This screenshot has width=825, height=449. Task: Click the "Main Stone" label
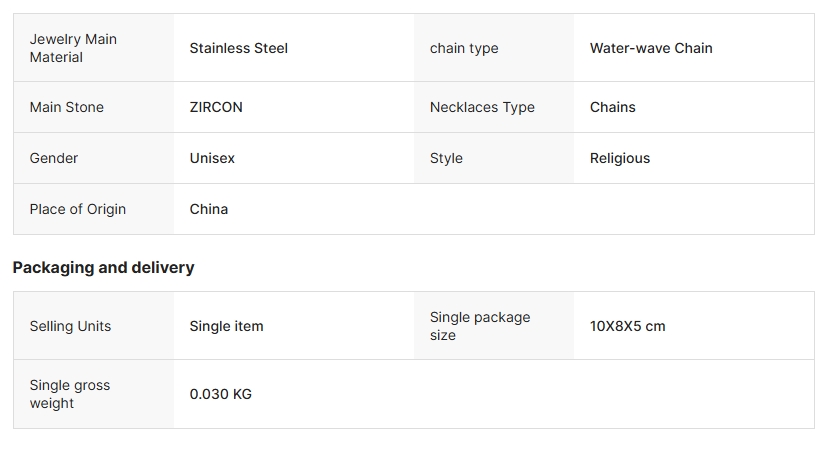point(67,107)
